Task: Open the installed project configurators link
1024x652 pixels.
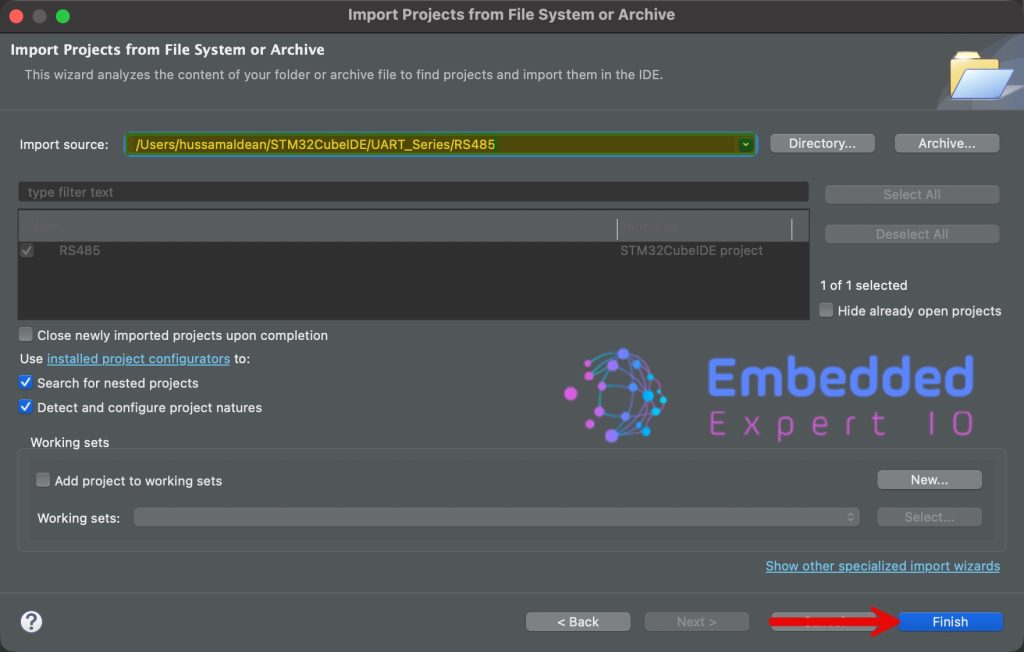Action: point(138,358)
